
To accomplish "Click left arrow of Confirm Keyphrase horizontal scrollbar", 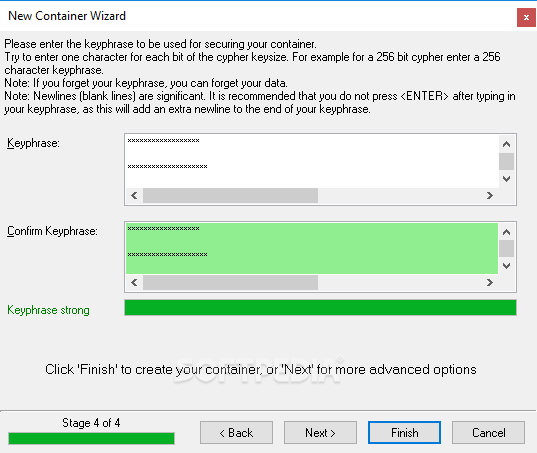I will 134,282.
